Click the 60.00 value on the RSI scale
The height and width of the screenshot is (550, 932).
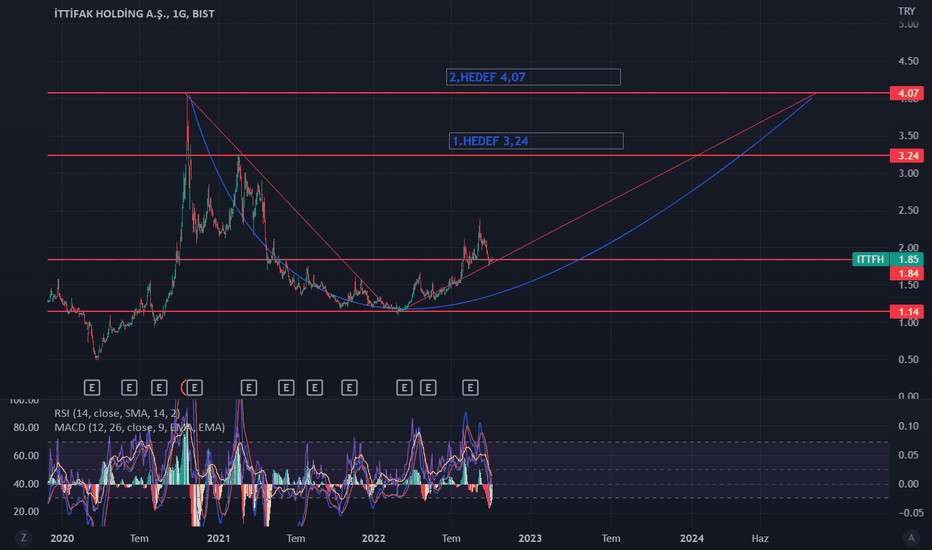(26, 456)
